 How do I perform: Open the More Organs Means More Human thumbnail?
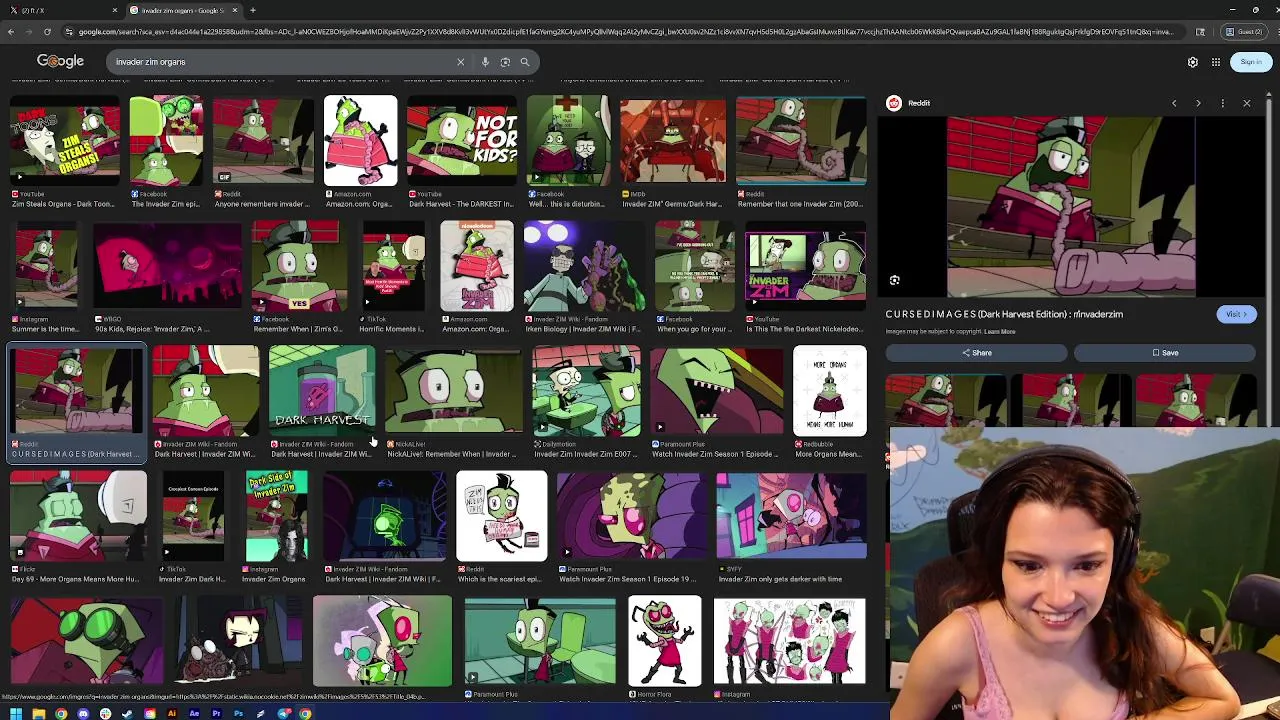[x=830, y=391]
